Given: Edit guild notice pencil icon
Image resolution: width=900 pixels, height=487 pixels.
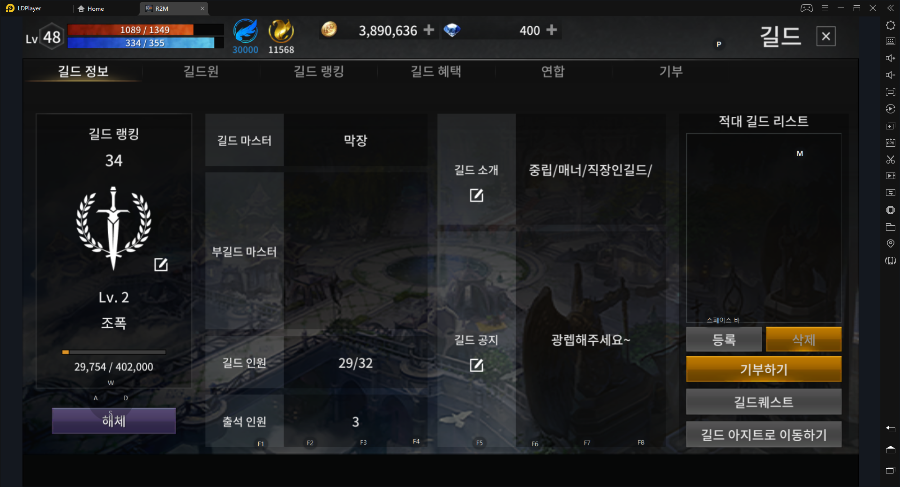Looking at the screenshot, I should 476,365.
